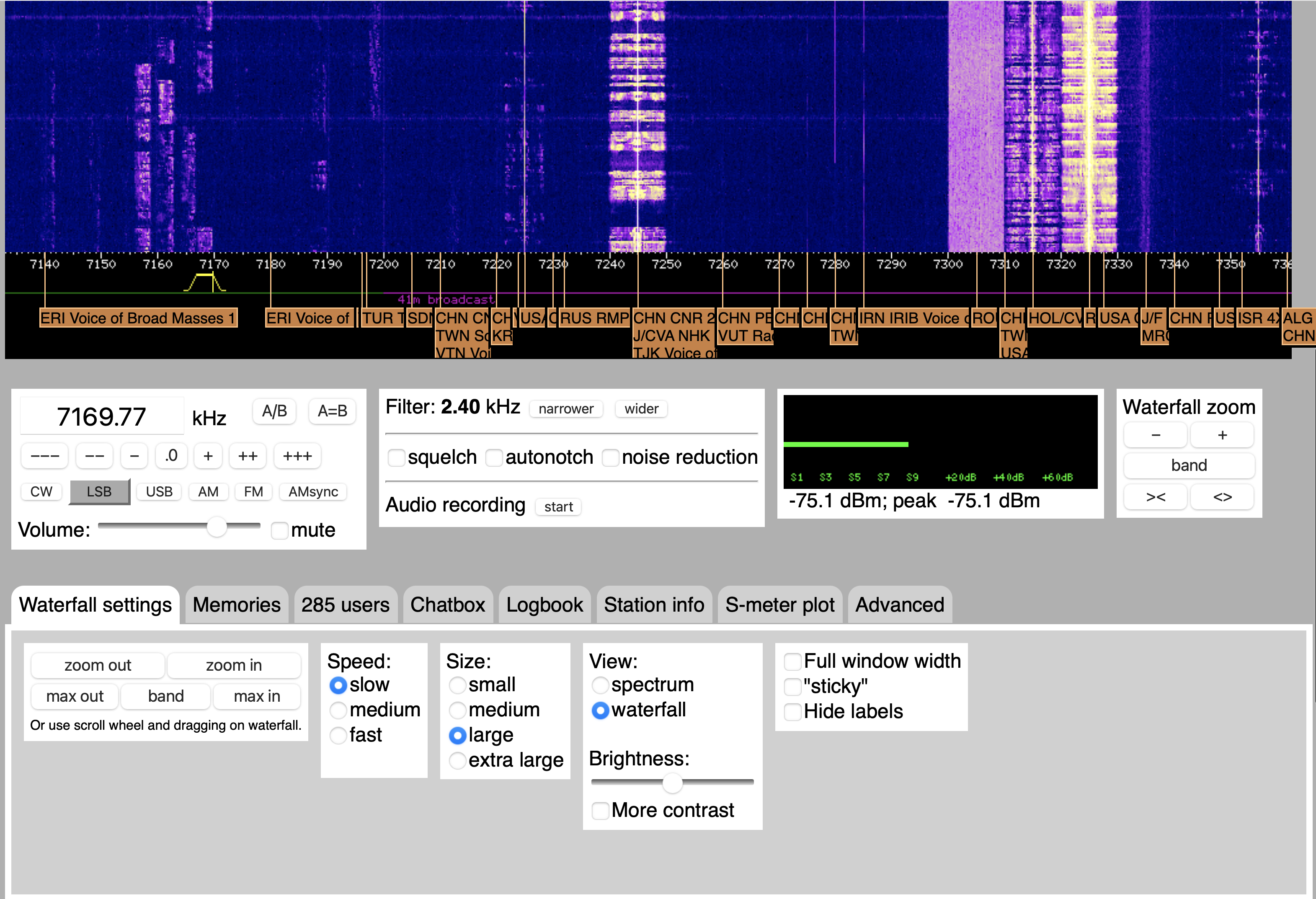Choose the spectrum view option
The image size is (1316, 899).
click(600, 685)
